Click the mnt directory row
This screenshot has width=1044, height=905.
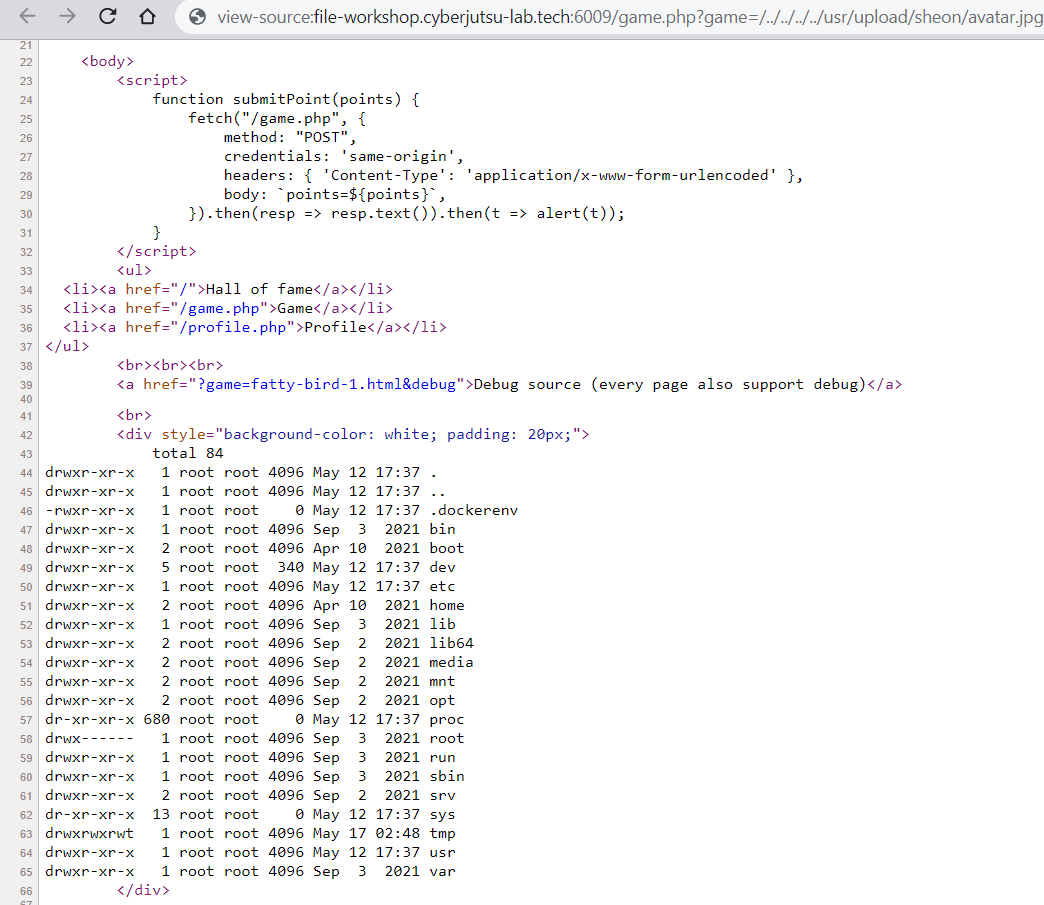(x=250, y=681)
